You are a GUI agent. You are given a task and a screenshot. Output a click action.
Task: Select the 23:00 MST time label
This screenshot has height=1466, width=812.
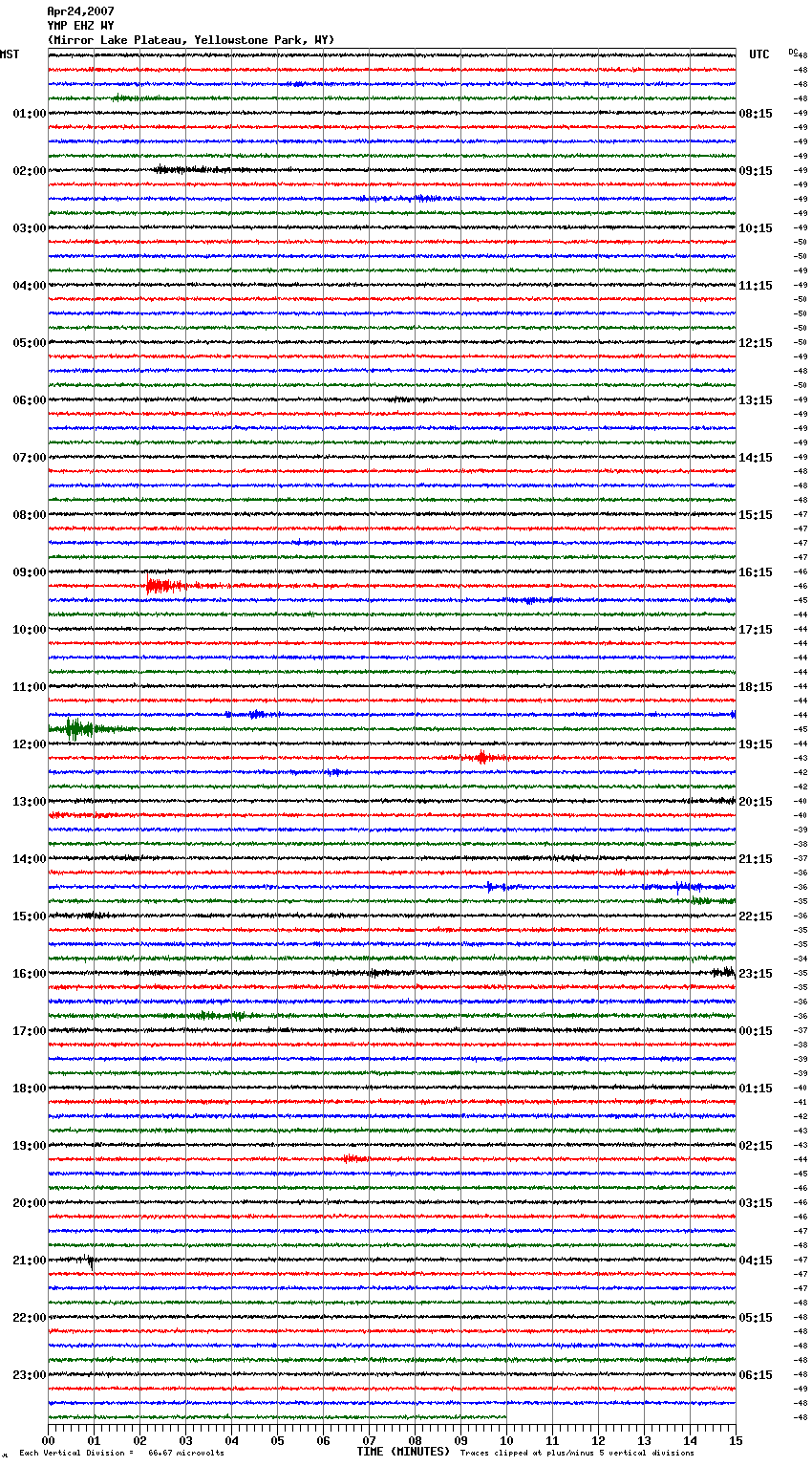click(30, 1375)
